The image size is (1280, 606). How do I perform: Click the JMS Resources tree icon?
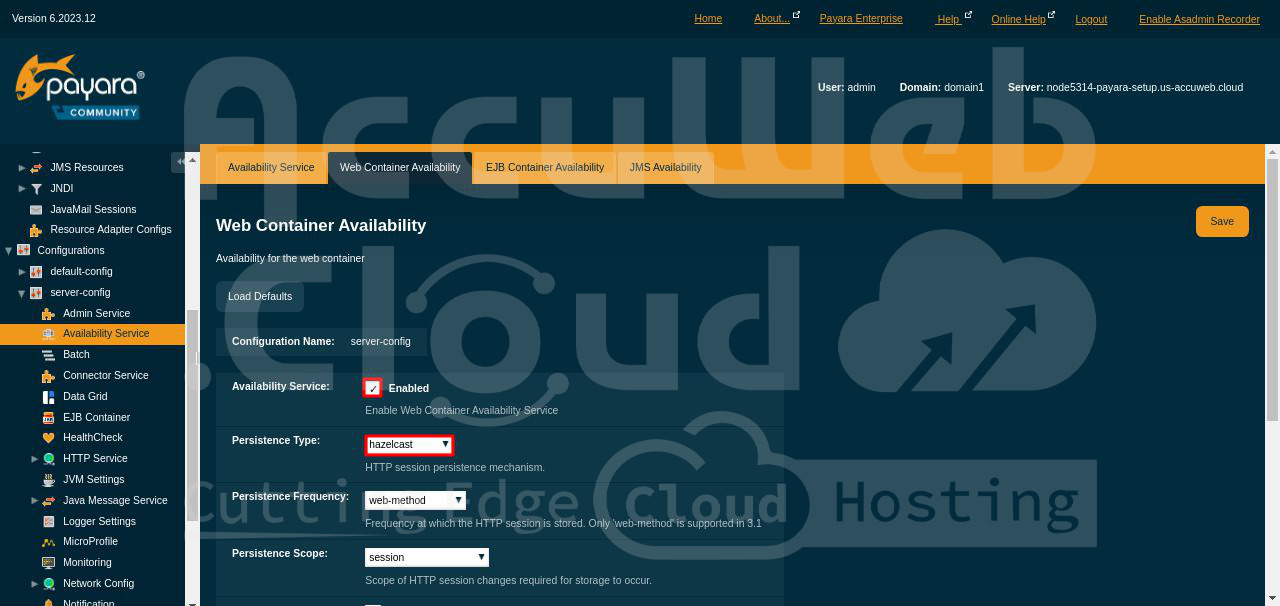tap(36, 167)
